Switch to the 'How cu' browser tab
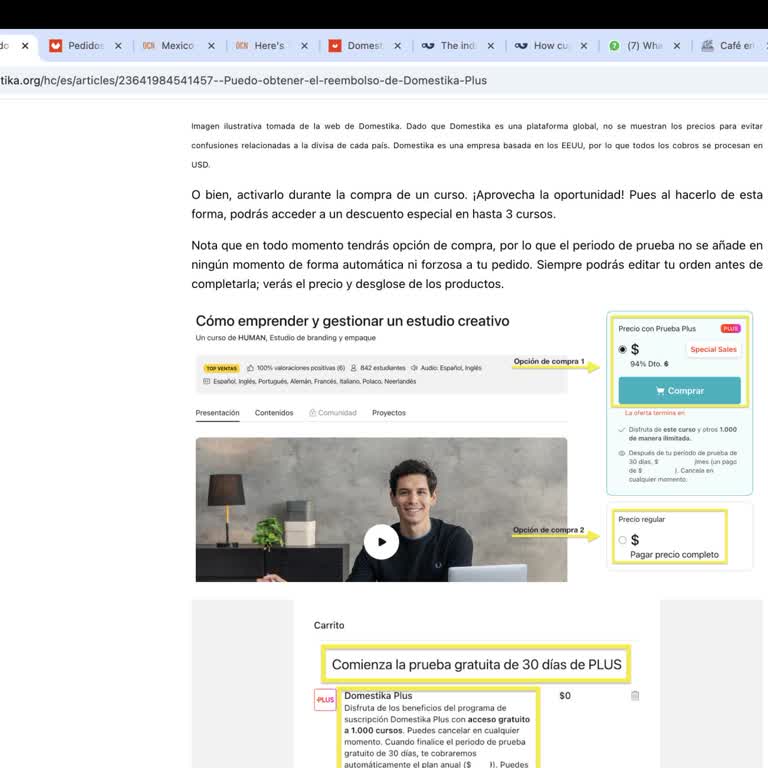 tap(551, 46)
